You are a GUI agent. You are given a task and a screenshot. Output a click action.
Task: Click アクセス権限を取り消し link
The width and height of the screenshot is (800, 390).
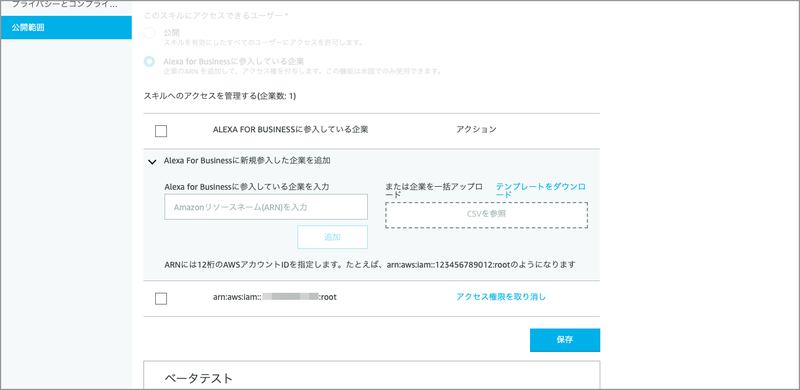pos(501,297)
